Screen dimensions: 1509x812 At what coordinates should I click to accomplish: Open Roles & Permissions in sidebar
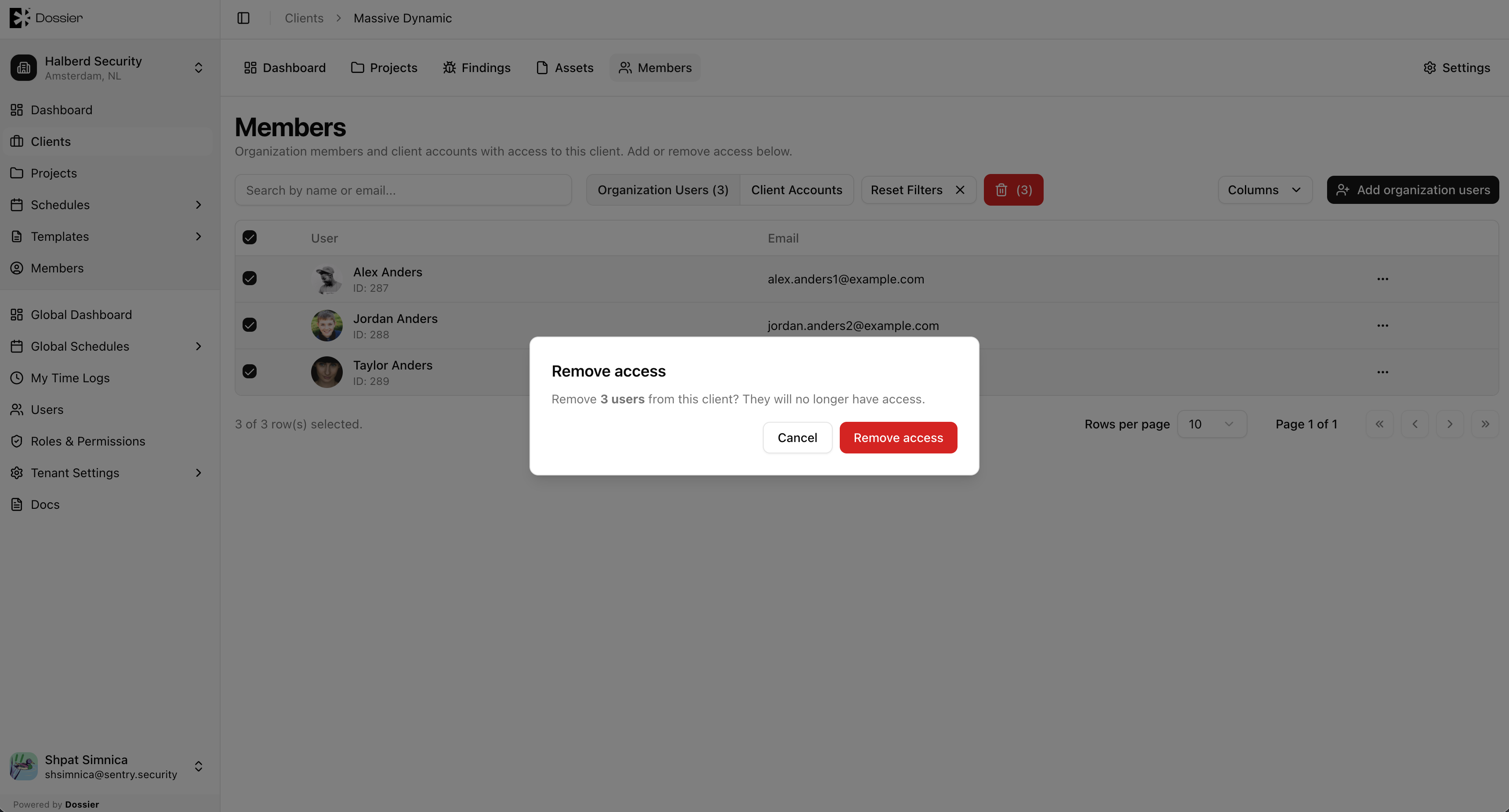tap(88, 441)
